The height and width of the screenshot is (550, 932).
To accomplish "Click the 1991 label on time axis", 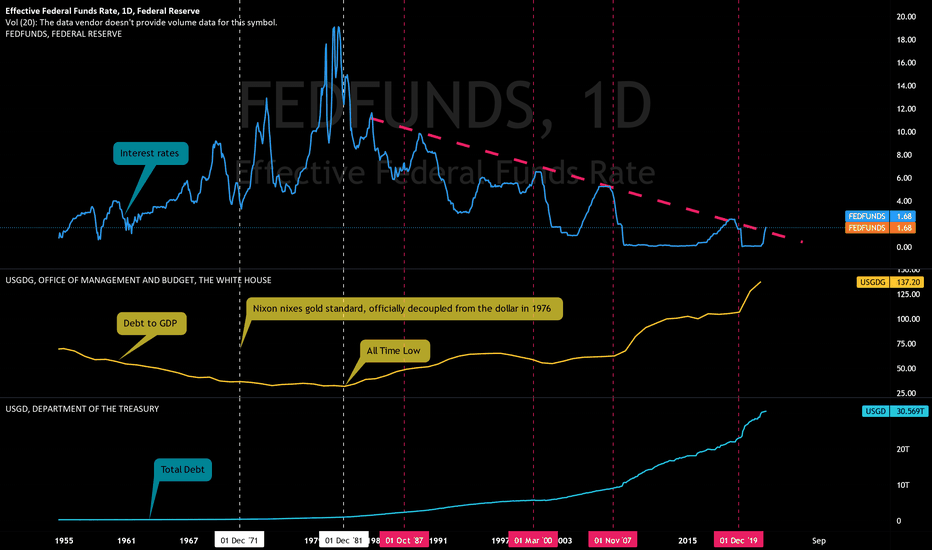I will [438, 540].
